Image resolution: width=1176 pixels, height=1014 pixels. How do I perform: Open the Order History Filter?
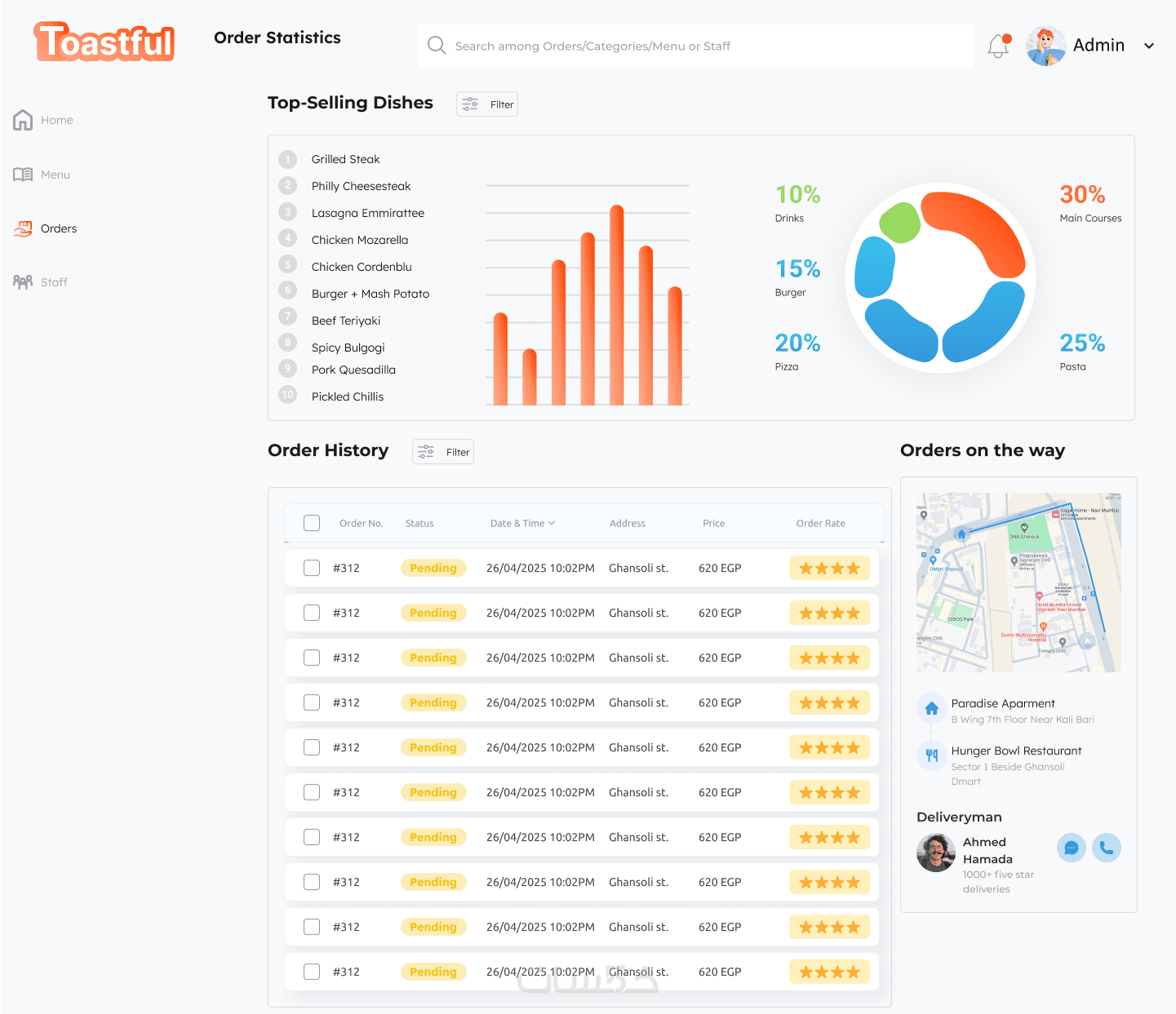coord(443,452)
